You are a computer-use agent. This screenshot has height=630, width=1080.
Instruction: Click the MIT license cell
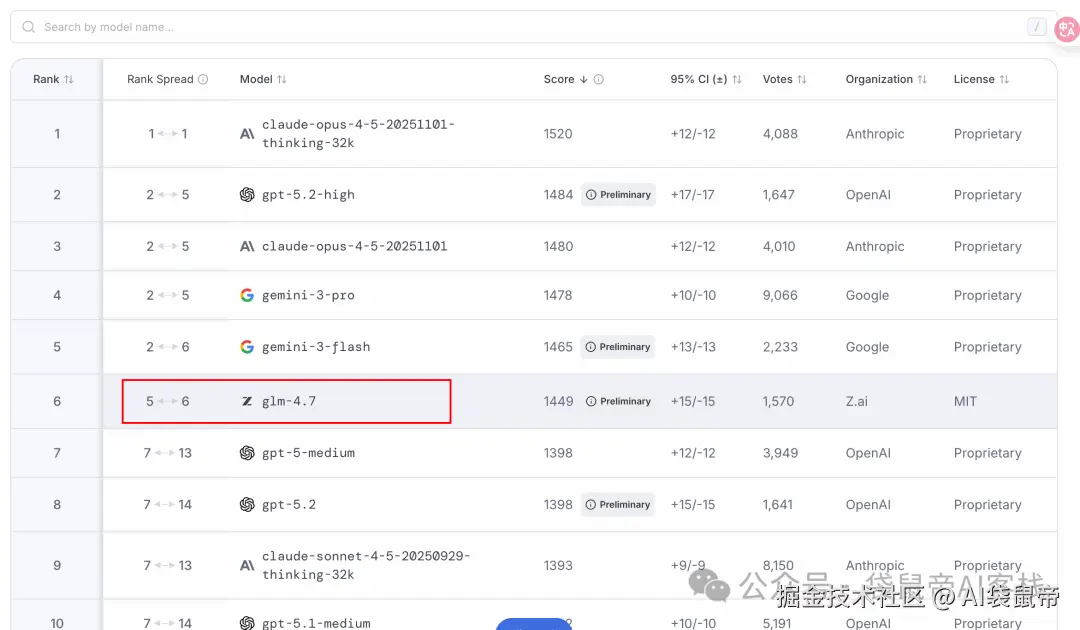(965, 401)
